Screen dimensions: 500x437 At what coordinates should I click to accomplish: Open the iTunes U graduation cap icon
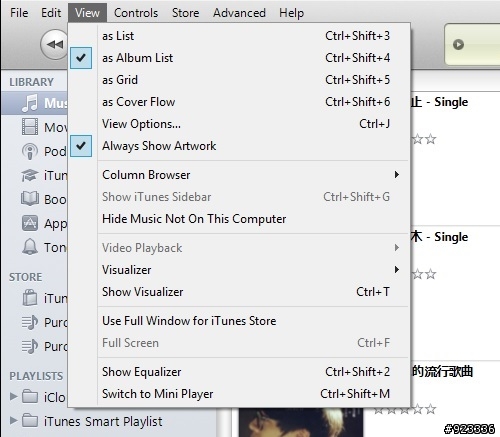point(30,175)
